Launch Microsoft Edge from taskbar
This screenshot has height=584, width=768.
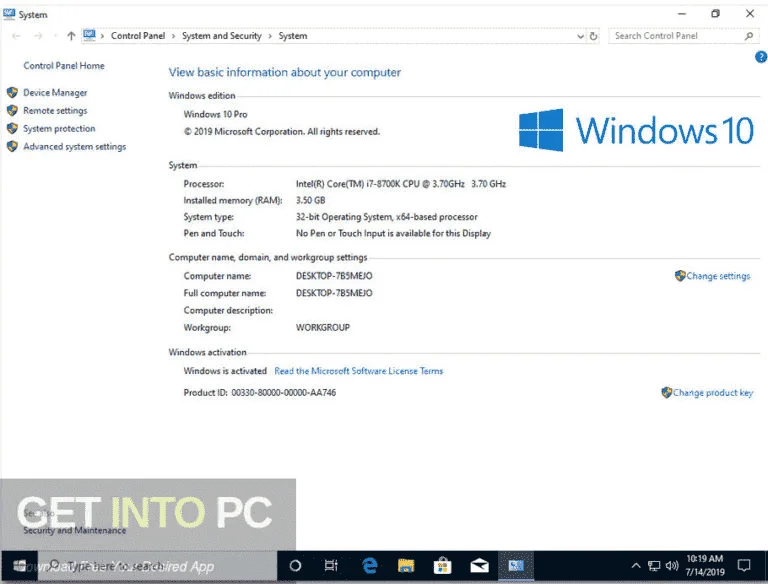click(369, 566)
